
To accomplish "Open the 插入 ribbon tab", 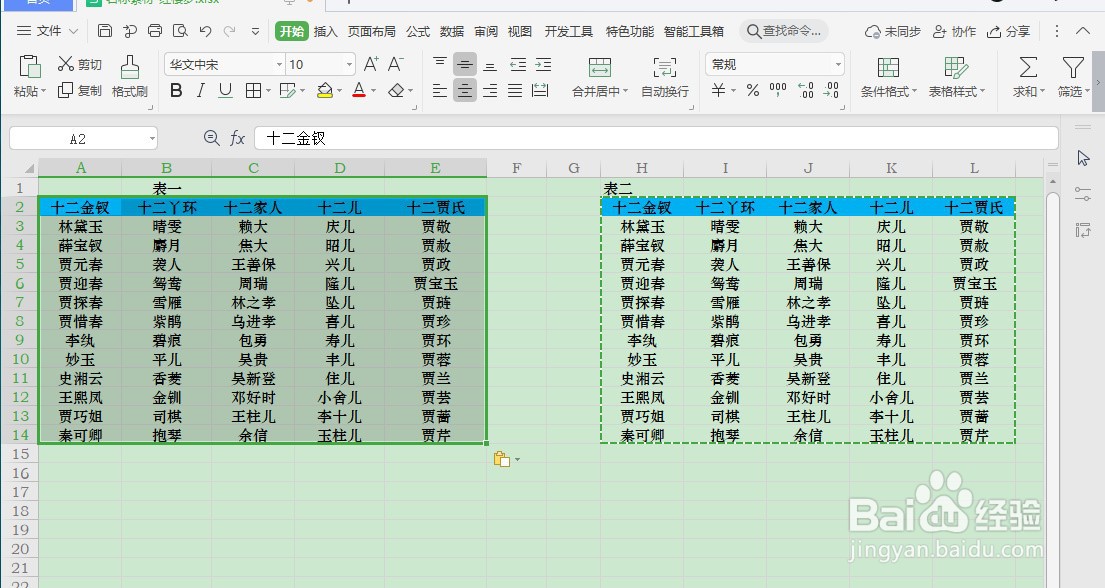I will pyautogui.click(x=326, y=31).
